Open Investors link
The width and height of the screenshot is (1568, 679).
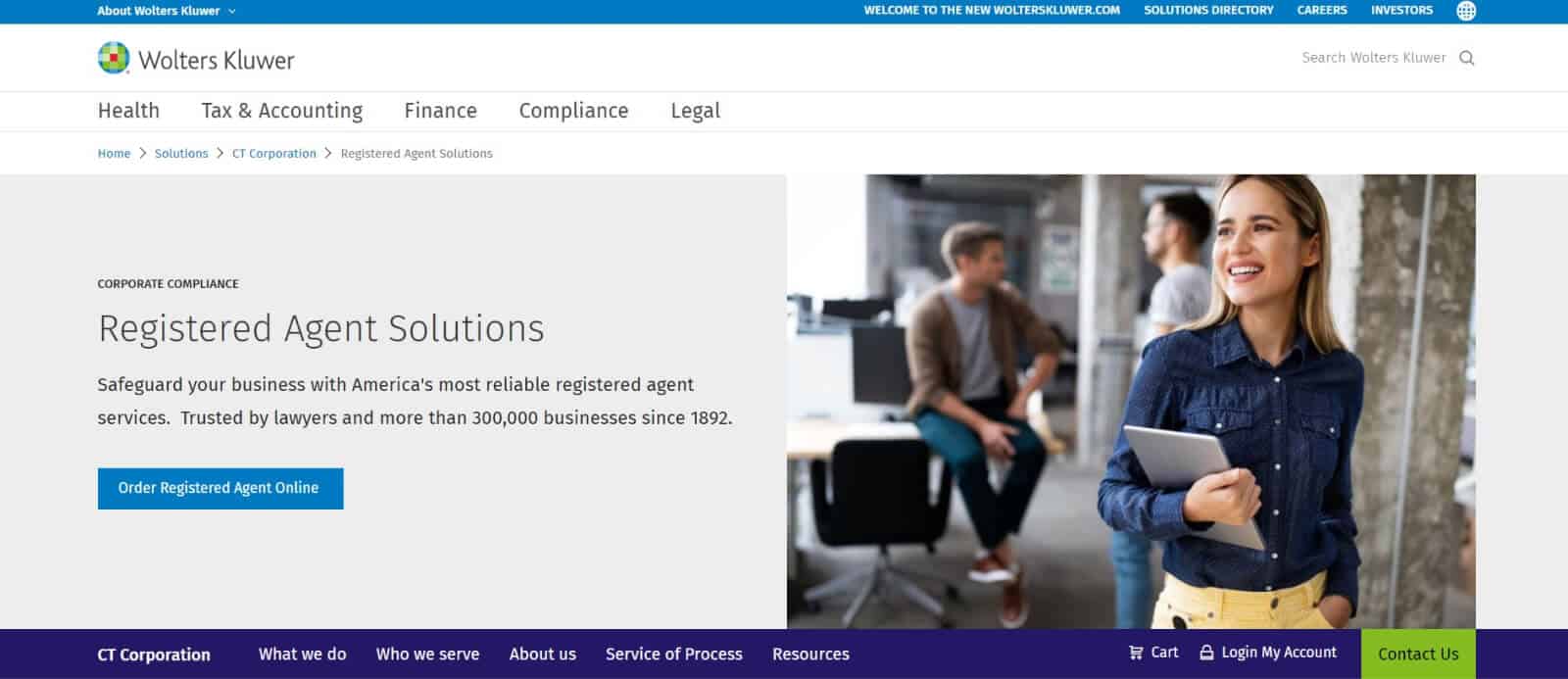1401,10
